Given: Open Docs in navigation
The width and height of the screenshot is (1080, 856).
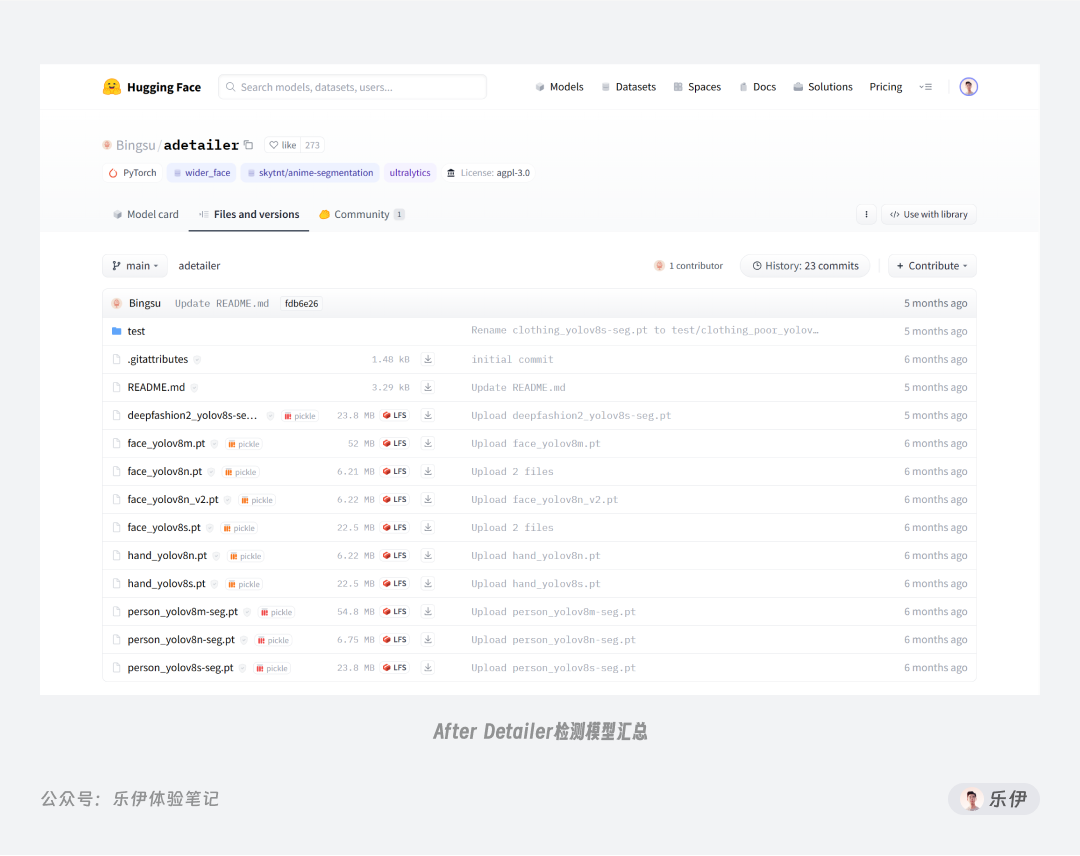Looking at the screenshot, I should pyautogui.click(x=758, y=87).
